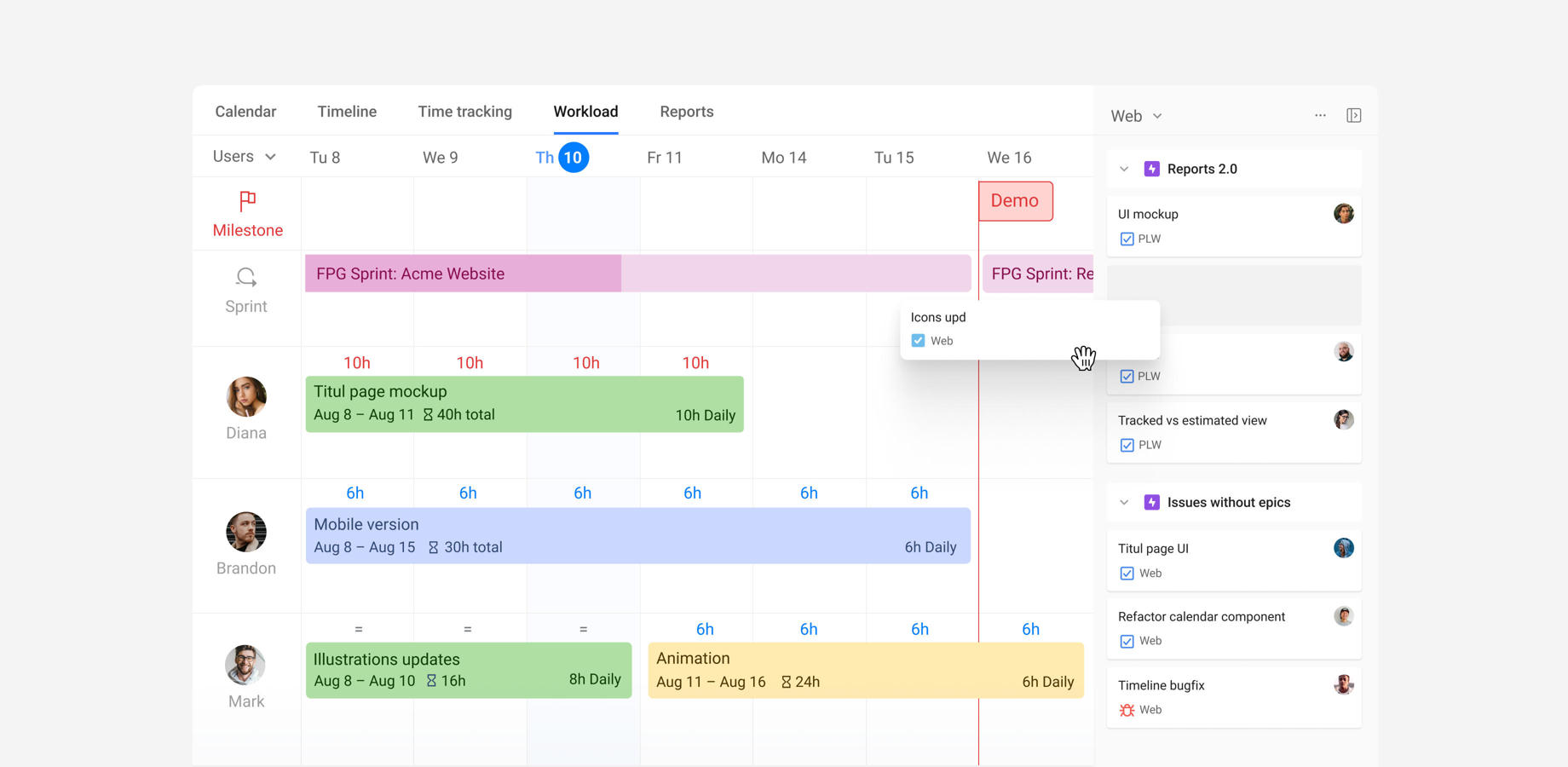Image resolution: width=1568 pixels, height=767 pixels.
Task: Click the purple epic icon next to Reports 2.0
Action: [x=1153, y=168]
